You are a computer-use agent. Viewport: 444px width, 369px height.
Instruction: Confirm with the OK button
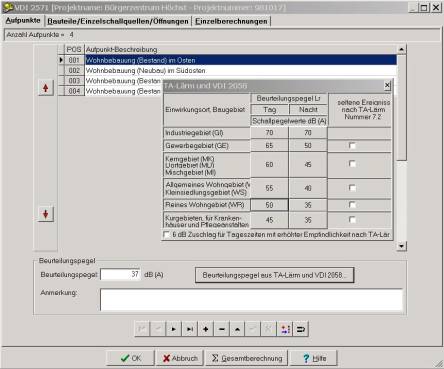click(x=130, y=358)
